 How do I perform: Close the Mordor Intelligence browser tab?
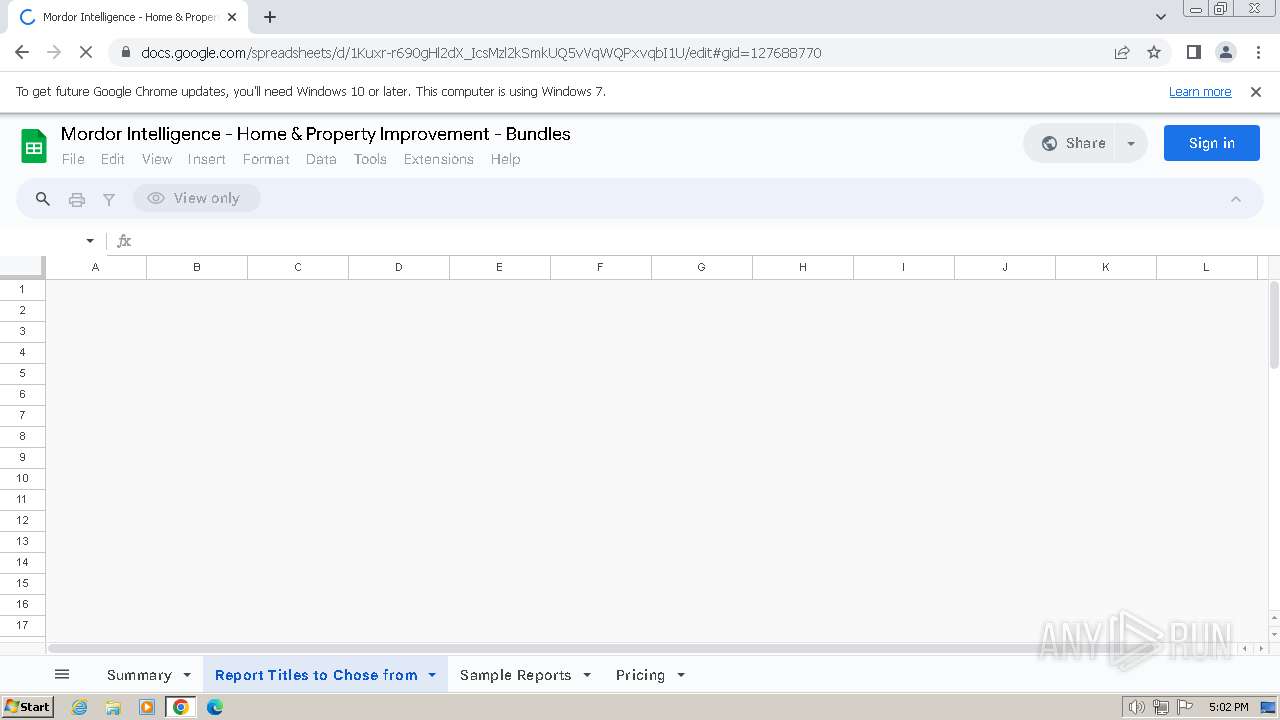pos(232,17)
